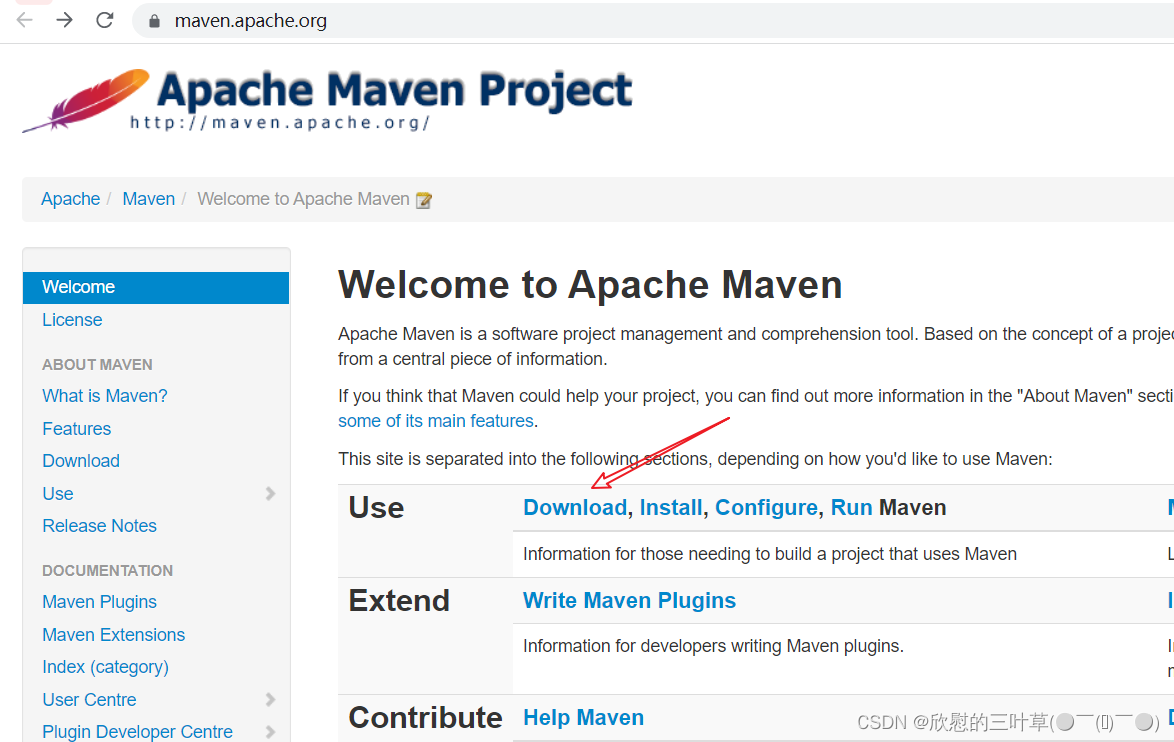This screenshot has height=742, width=1174.
Task: Click the Run link in Use row
Action: 851,508
